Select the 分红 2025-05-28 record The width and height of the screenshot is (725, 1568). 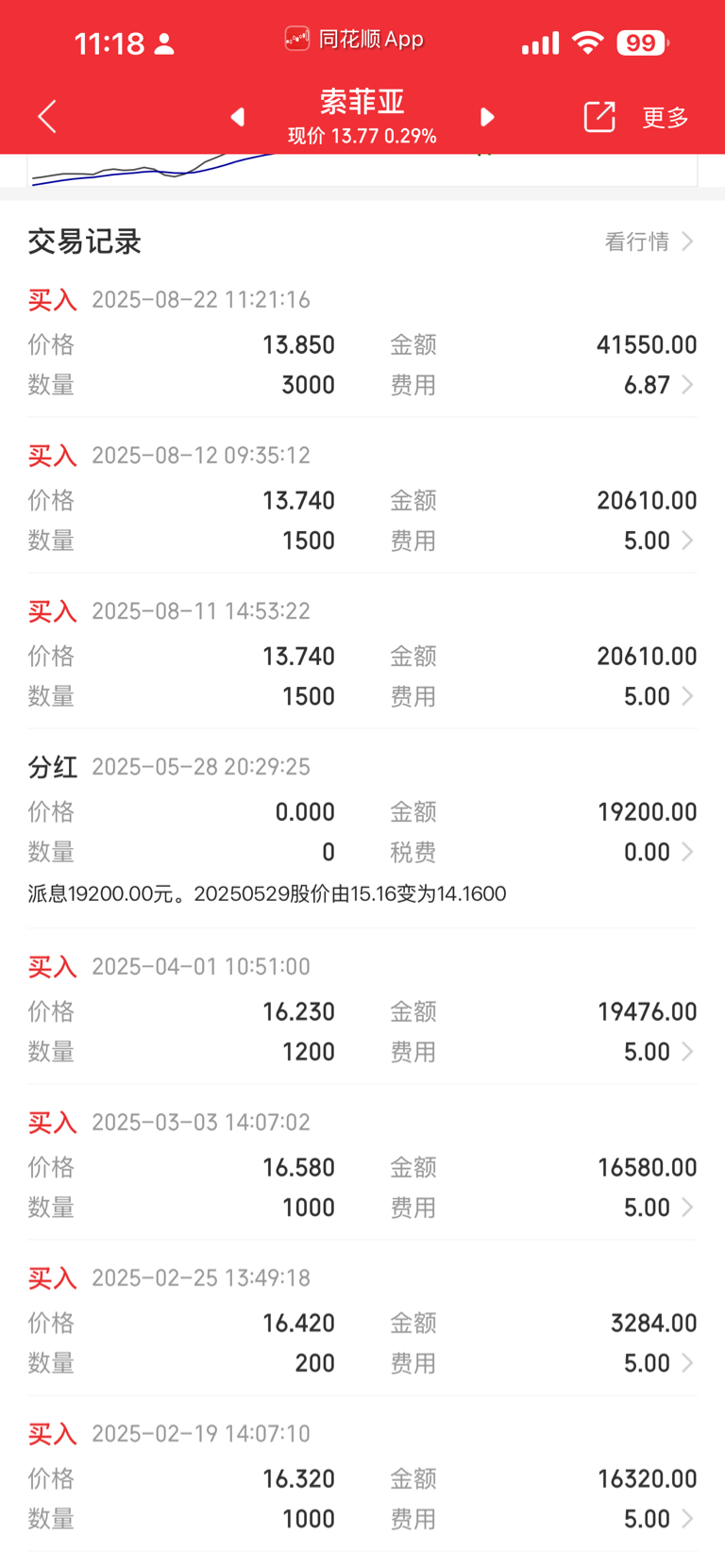click(x=362, y=830)
